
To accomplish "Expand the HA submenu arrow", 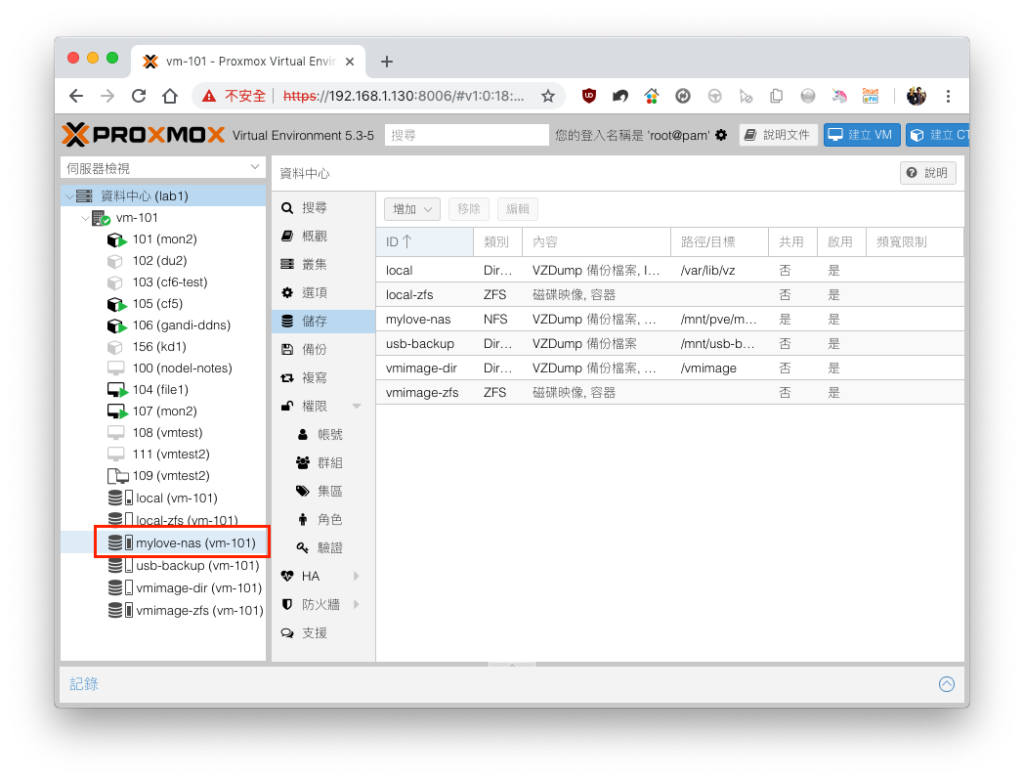I will (x=357, y=576).
